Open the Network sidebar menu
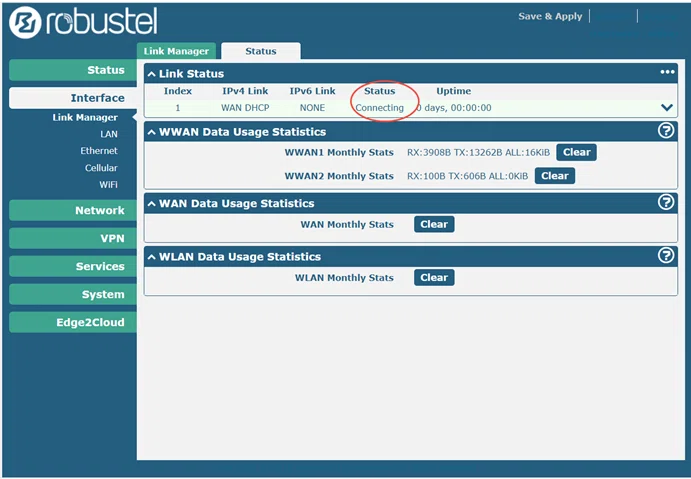Image resolution: width=691 pixels, height=479 pixels. tap(73, 211)
